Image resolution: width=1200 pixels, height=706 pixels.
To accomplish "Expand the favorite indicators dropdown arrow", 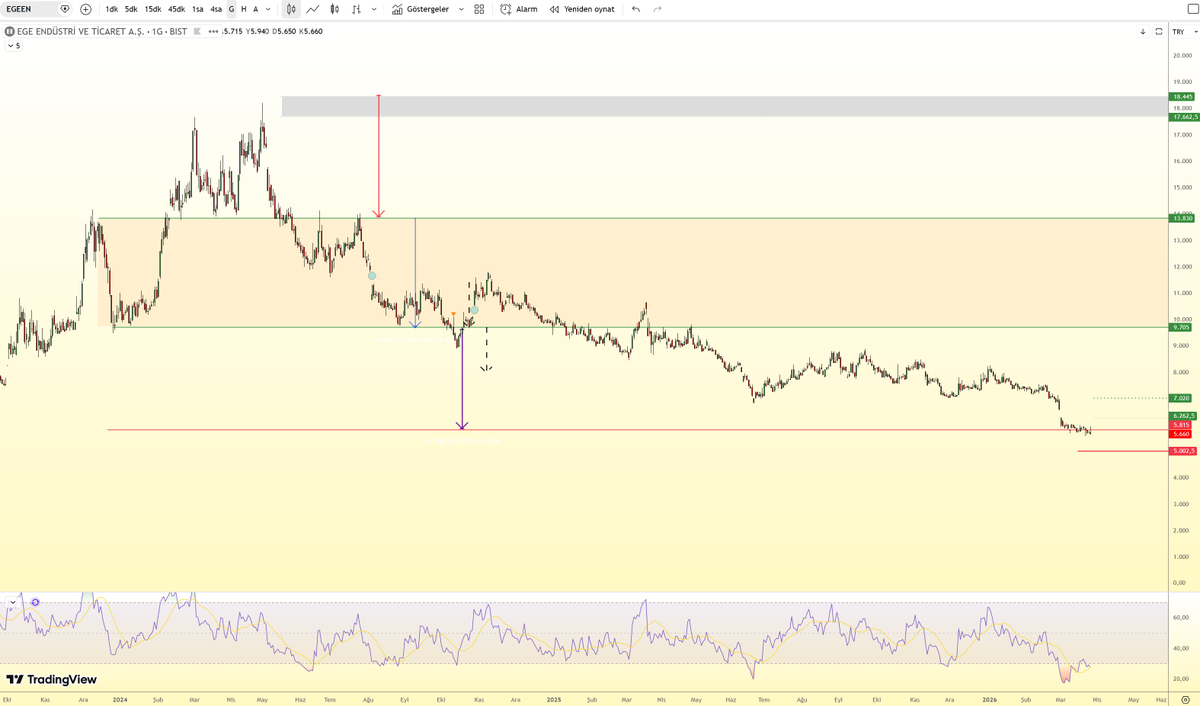I will [460, 9].
